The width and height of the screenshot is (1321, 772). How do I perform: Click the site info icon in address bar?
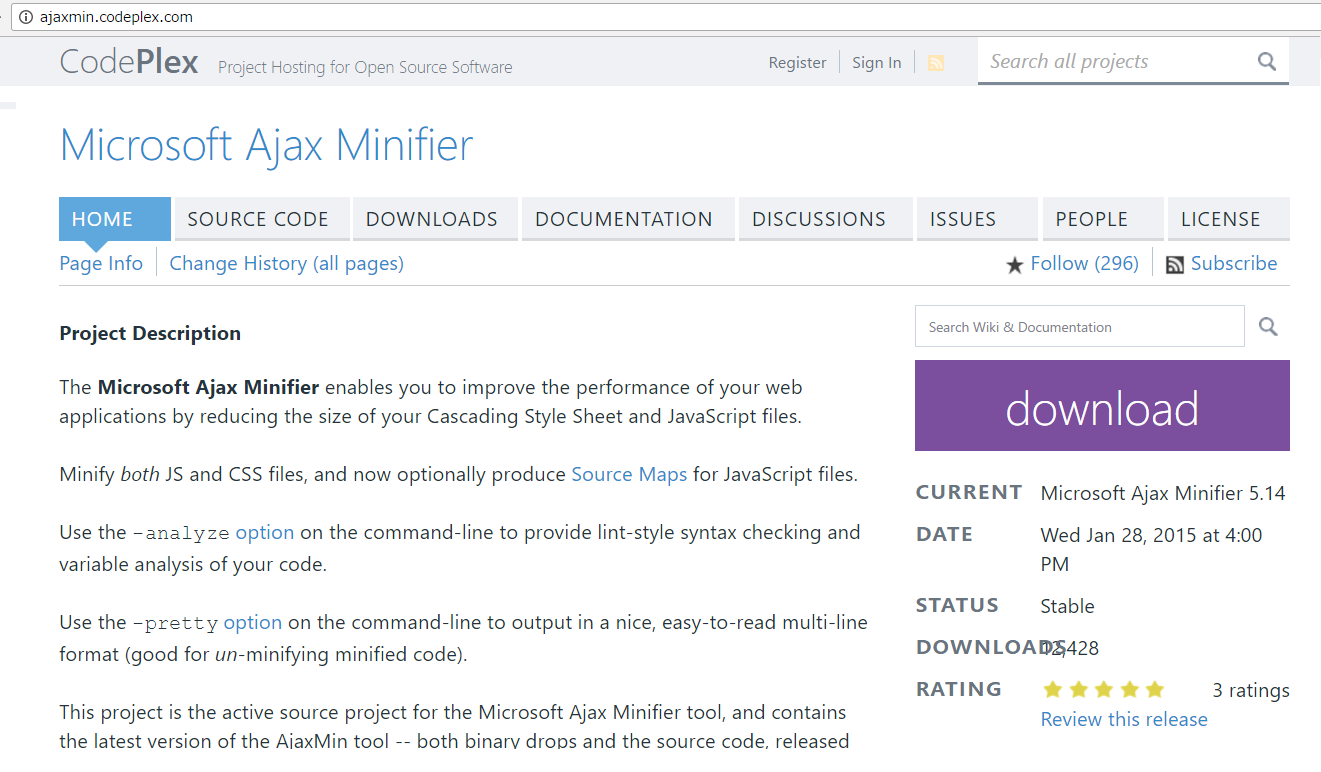26,17
